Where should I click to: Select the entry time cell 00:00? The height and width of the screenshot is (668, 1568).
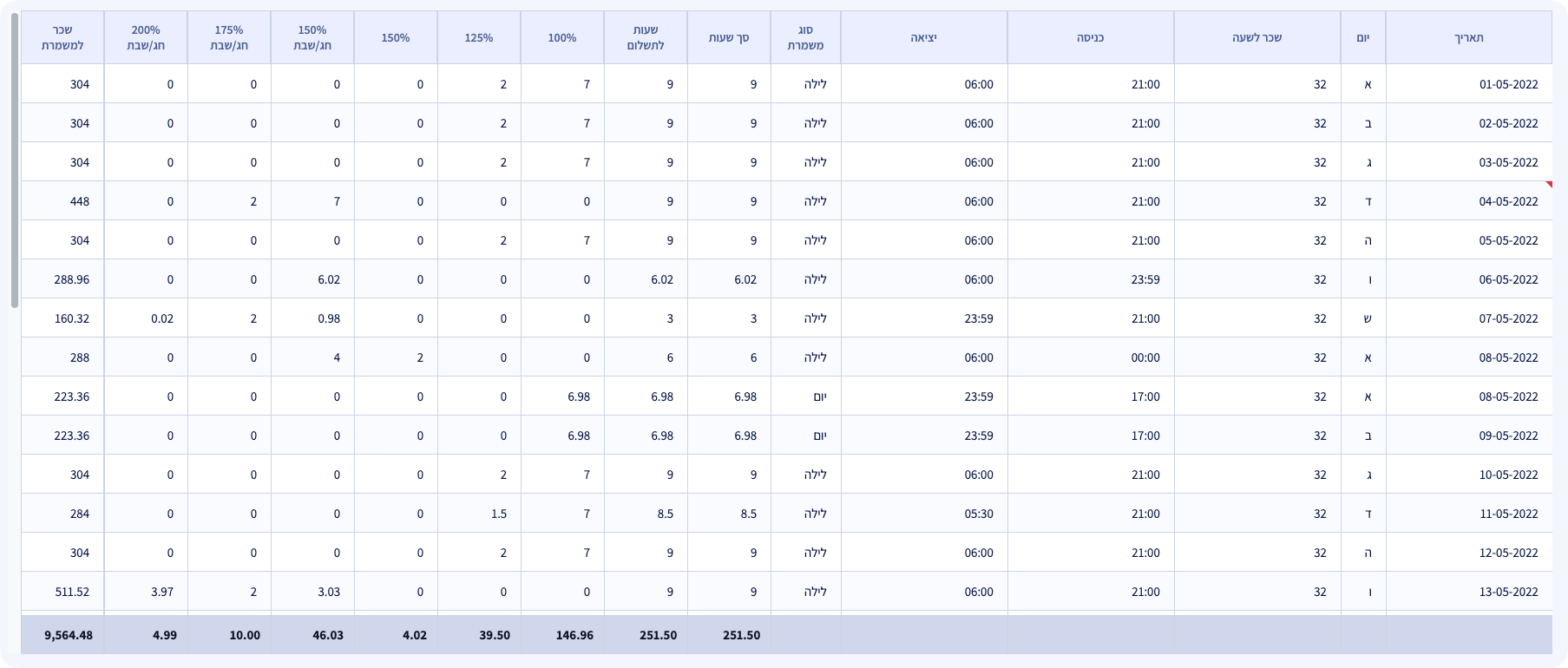click(x=1145, y=357)
